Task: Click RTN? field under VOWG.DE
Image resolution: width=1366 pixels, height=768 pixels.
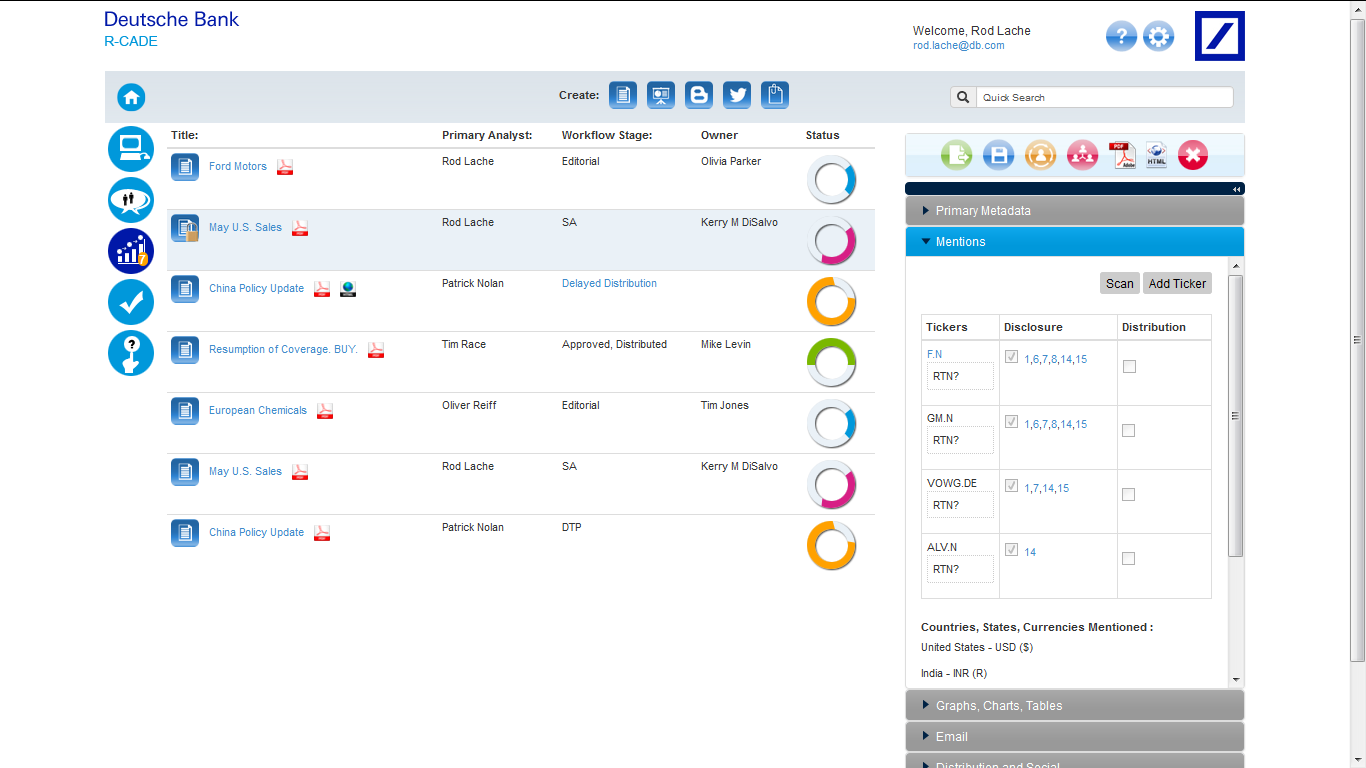Action: 960,505
